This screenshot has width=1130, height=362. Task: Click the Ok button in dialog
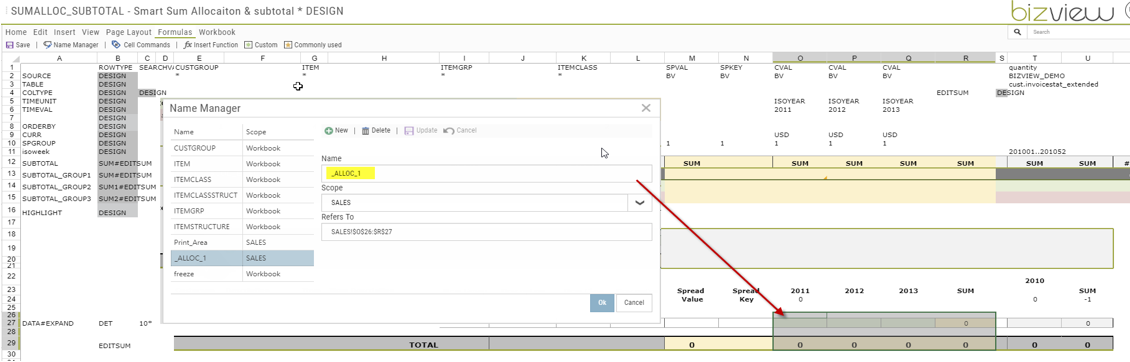(x=602, y=303)
